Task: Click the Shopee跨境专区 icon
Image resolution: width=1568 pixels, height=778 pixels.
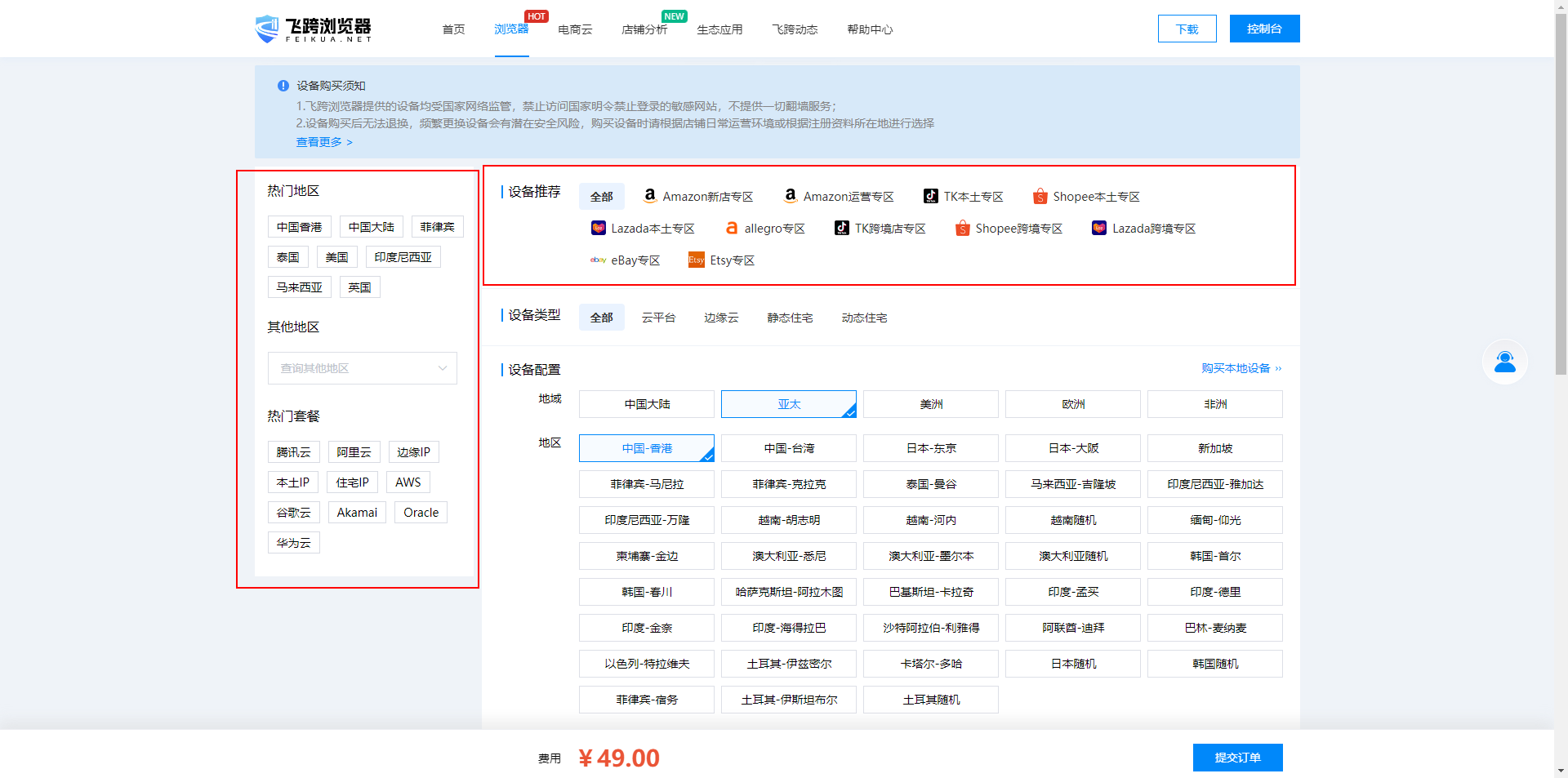Action: click(963, 228)
